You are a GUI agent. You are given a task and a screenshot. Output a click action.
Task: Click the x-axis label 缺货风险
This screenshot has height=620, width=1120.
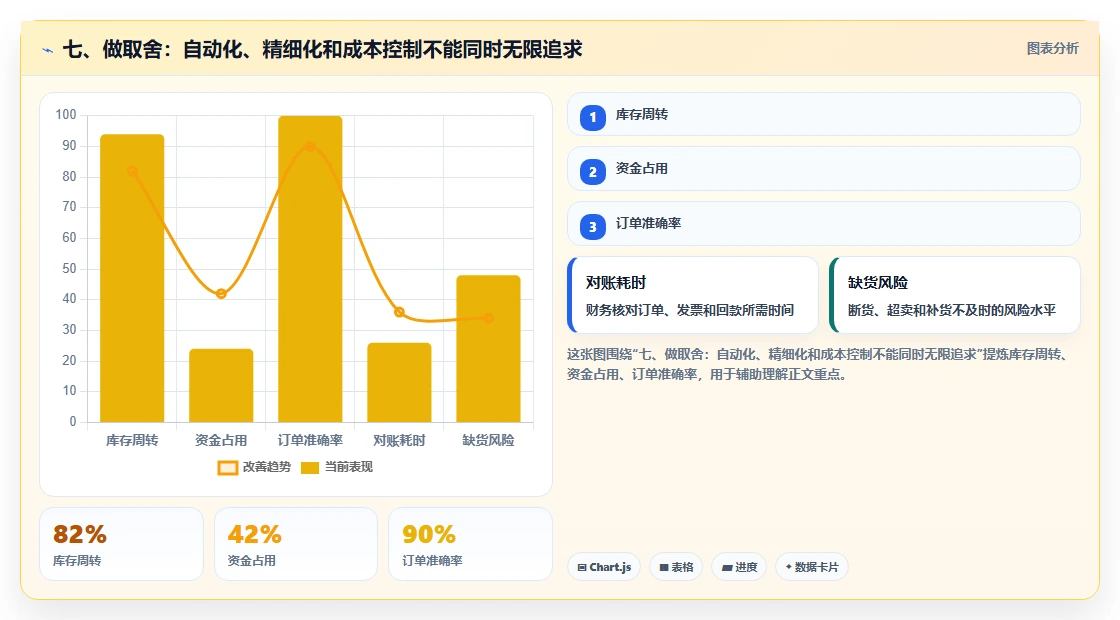[x=489, y=441]
